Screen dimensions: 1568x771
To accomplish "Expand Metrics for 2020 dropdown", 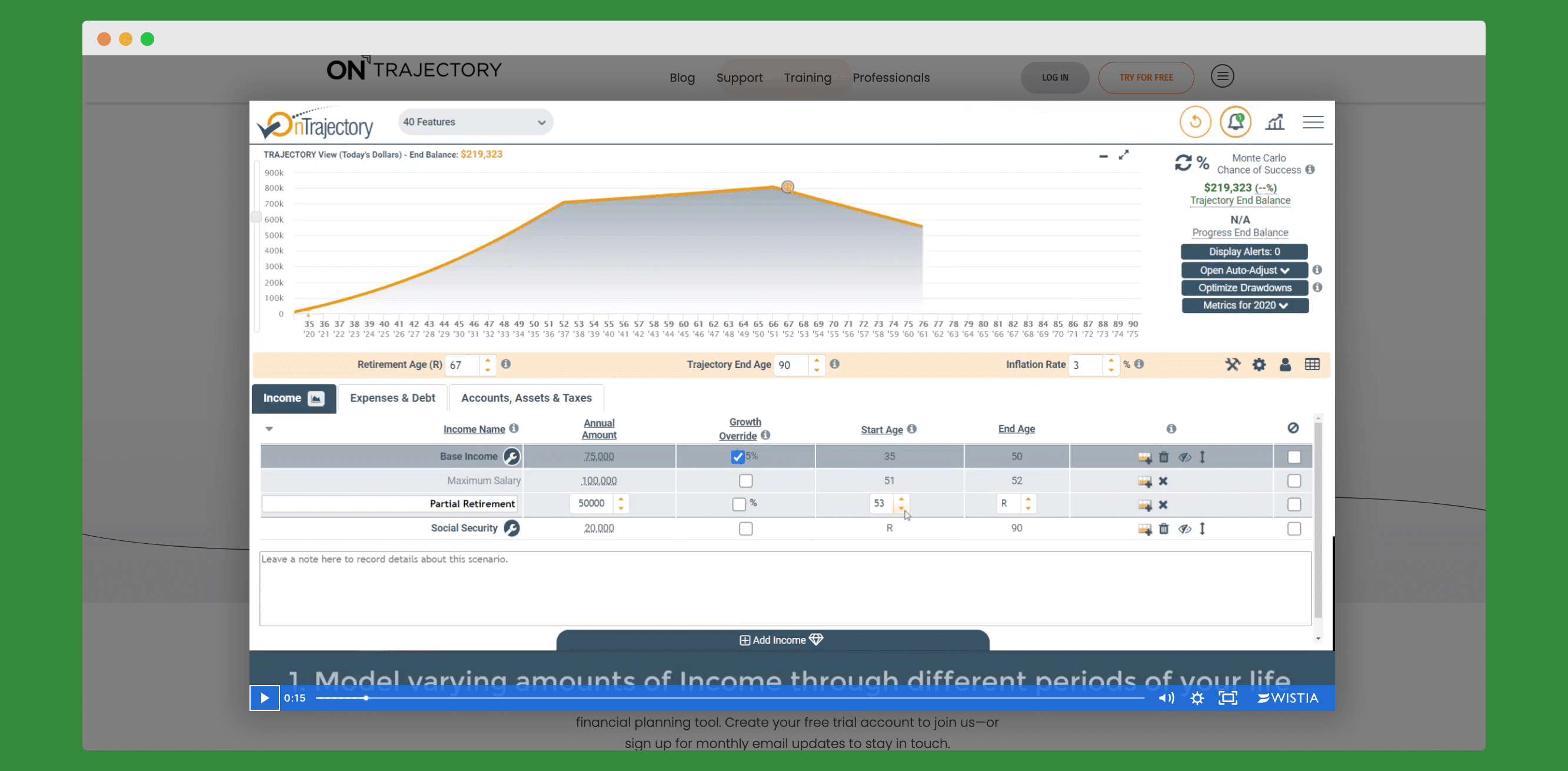I will 1244,305.
